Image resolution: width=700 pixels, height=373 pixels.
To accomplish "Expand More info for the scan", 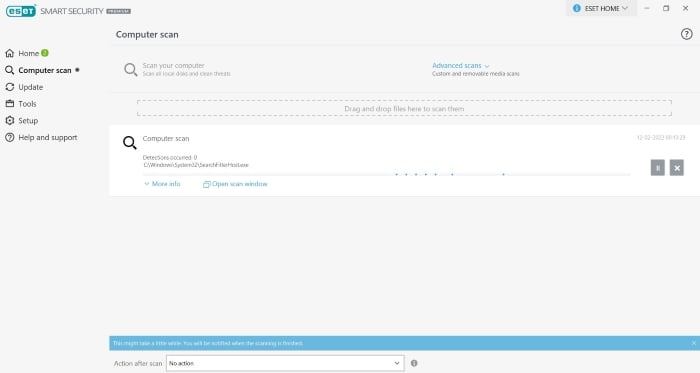I will pos(162,184).
